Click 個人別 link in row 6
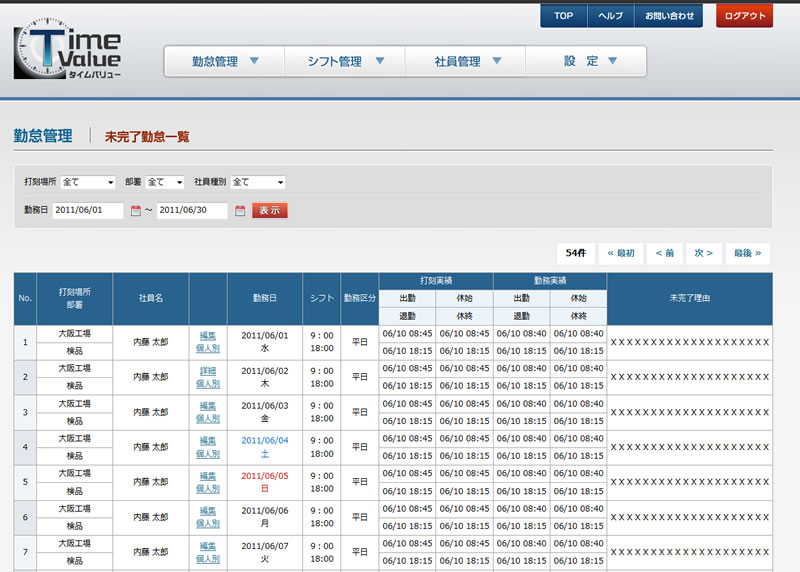This screenshot has width=800, height=572. tap(208, 524)
